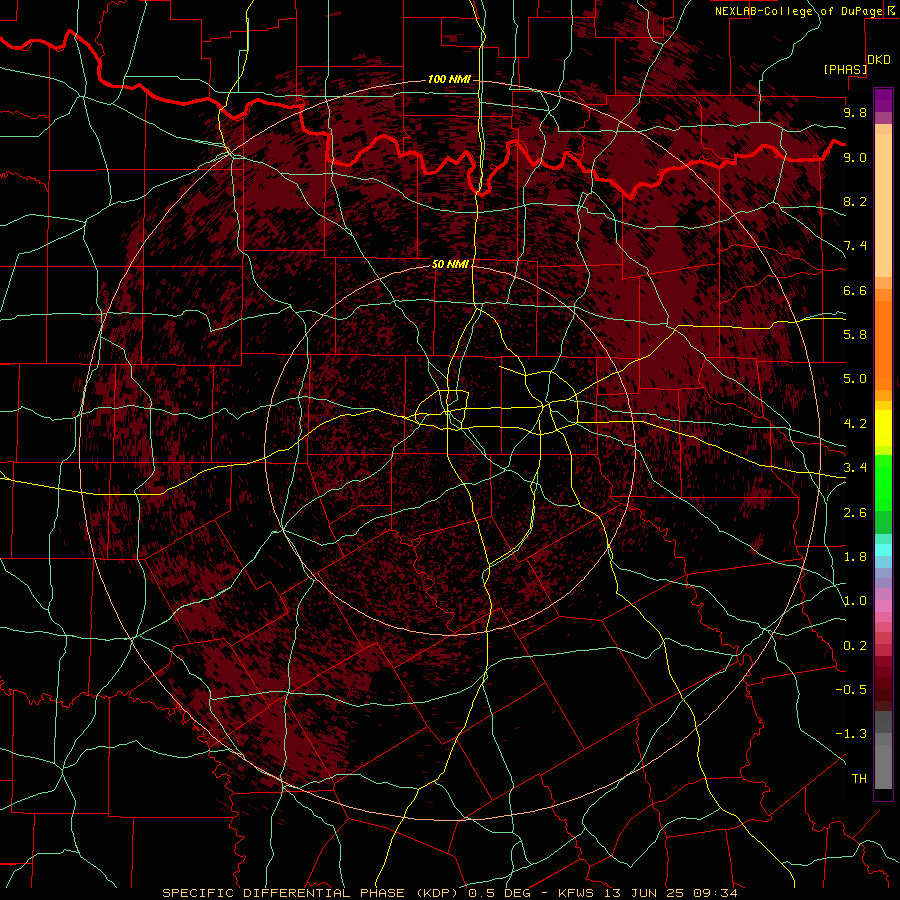This screenshot has height=900, width=900.
Task: Click the 1.8 scale value
Action: click(855, 557)
